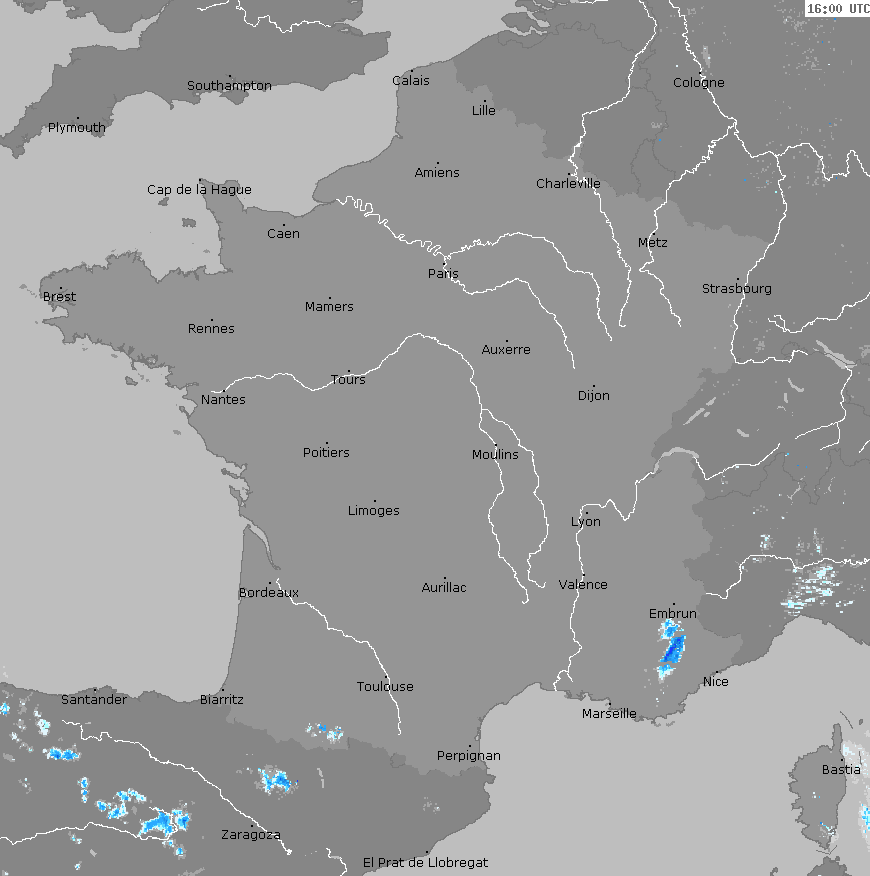Click the radar echo cluster west of Zaragoza
This screenshot has width=870, height=876.
[x=165, y=821]
